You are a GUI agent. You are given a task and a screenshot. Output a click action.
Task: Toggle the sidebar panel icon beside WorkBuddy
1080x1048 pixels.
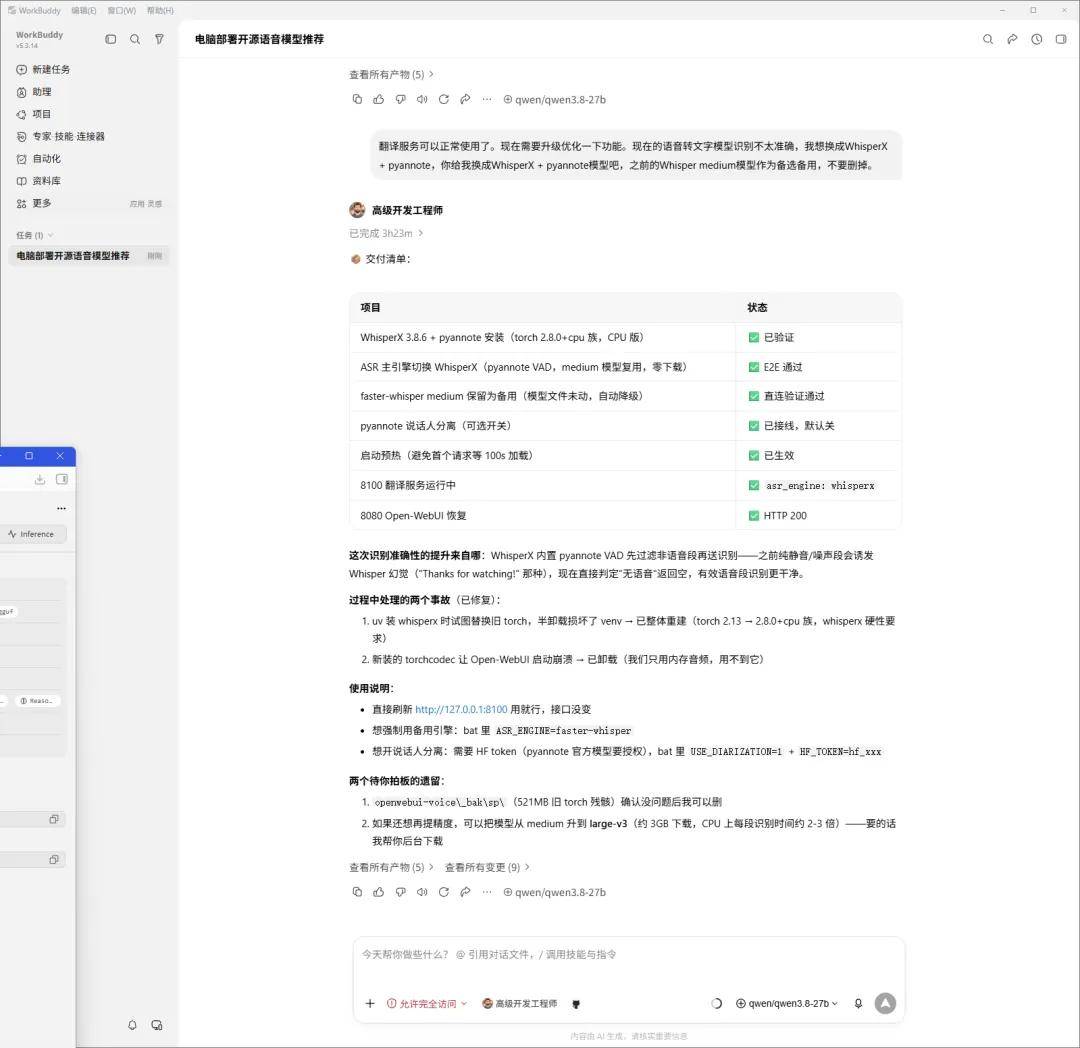click(x=110, y=39)
